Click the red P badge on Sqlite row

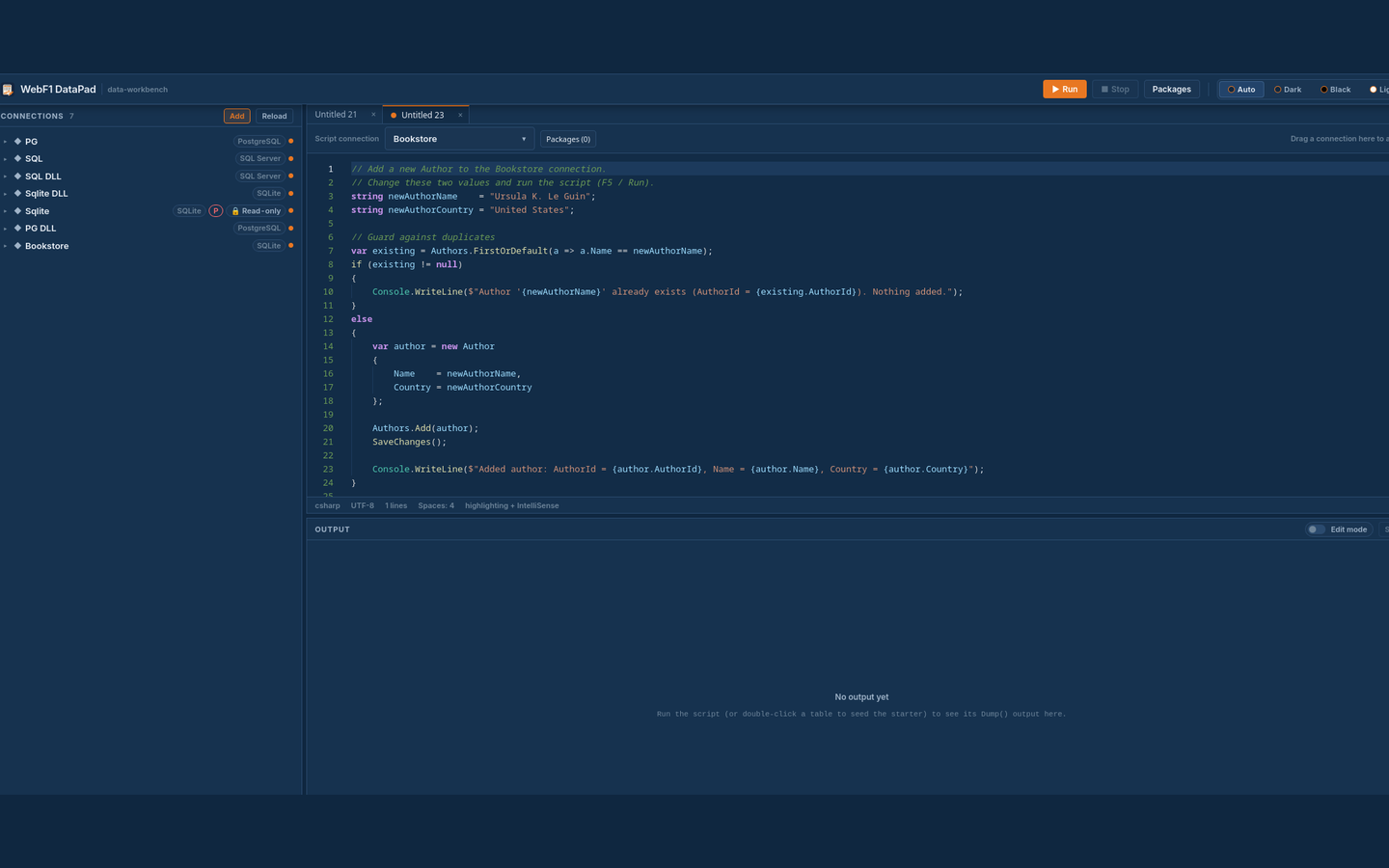[x=216, y=211]
